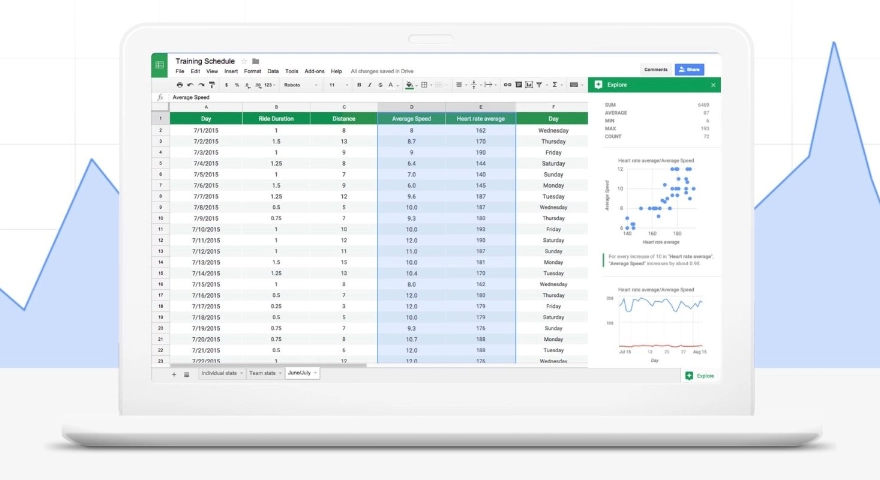Switch to the Team stats sheet tab
Screen dimensions: 880x480
(261, 373)
